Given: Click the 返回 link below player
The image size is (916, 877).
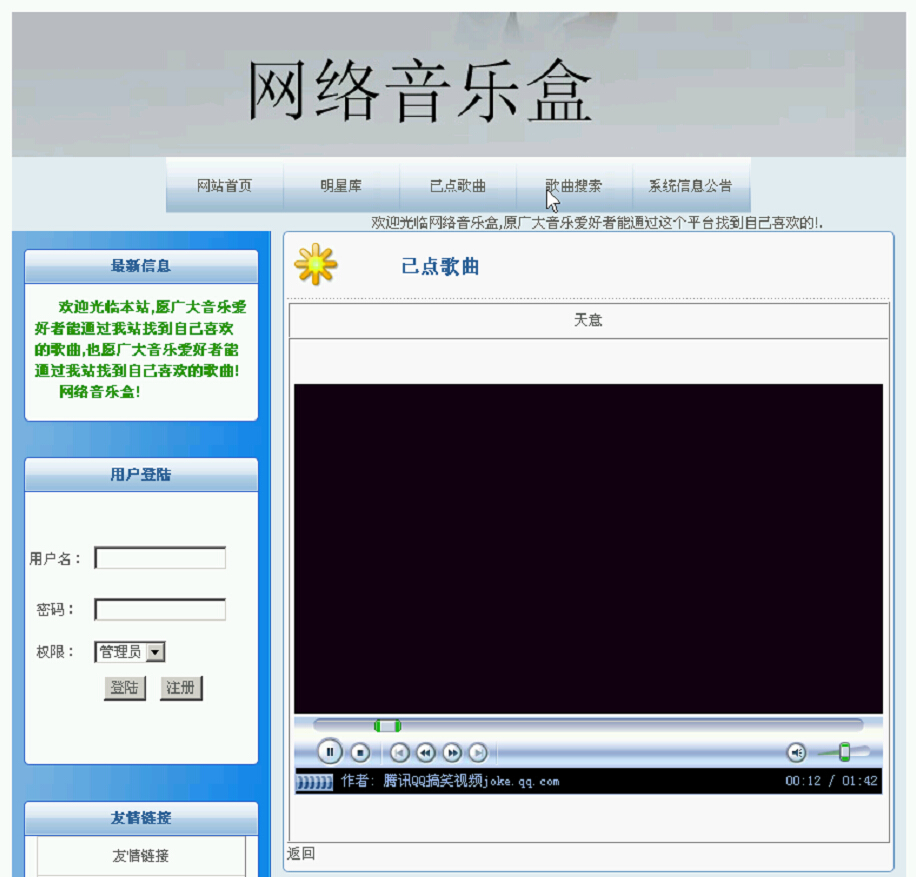Looking at the screenshot, I should point(301,854).
